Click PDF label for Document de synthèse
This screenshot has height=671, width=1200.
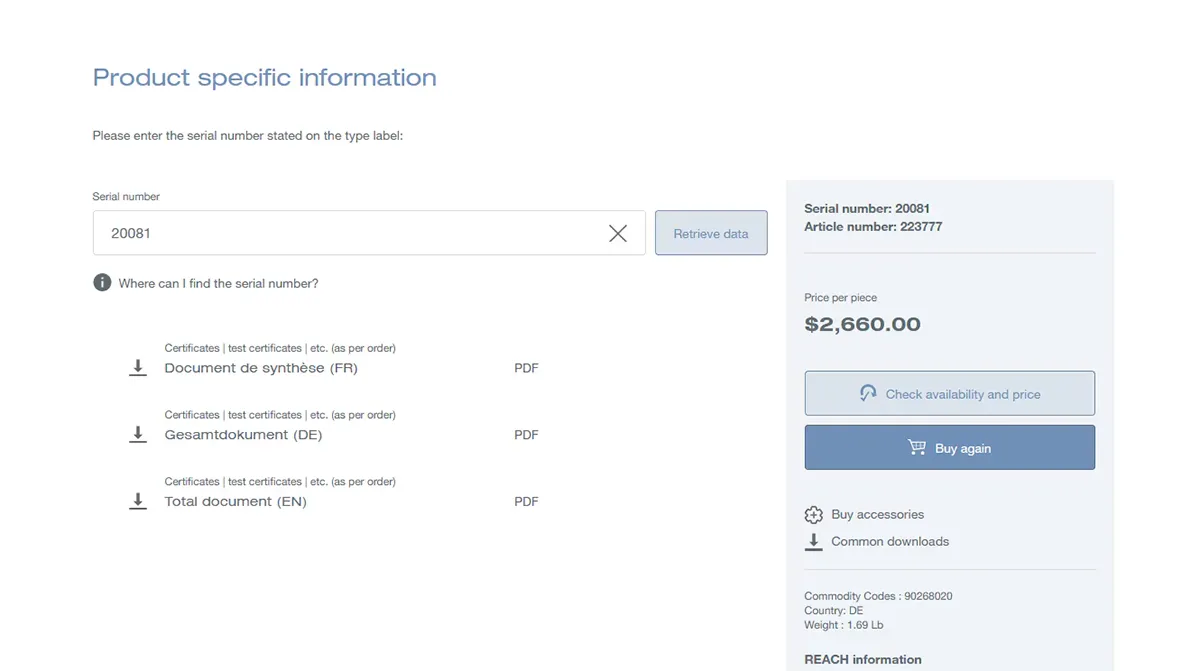pos(526,368)
